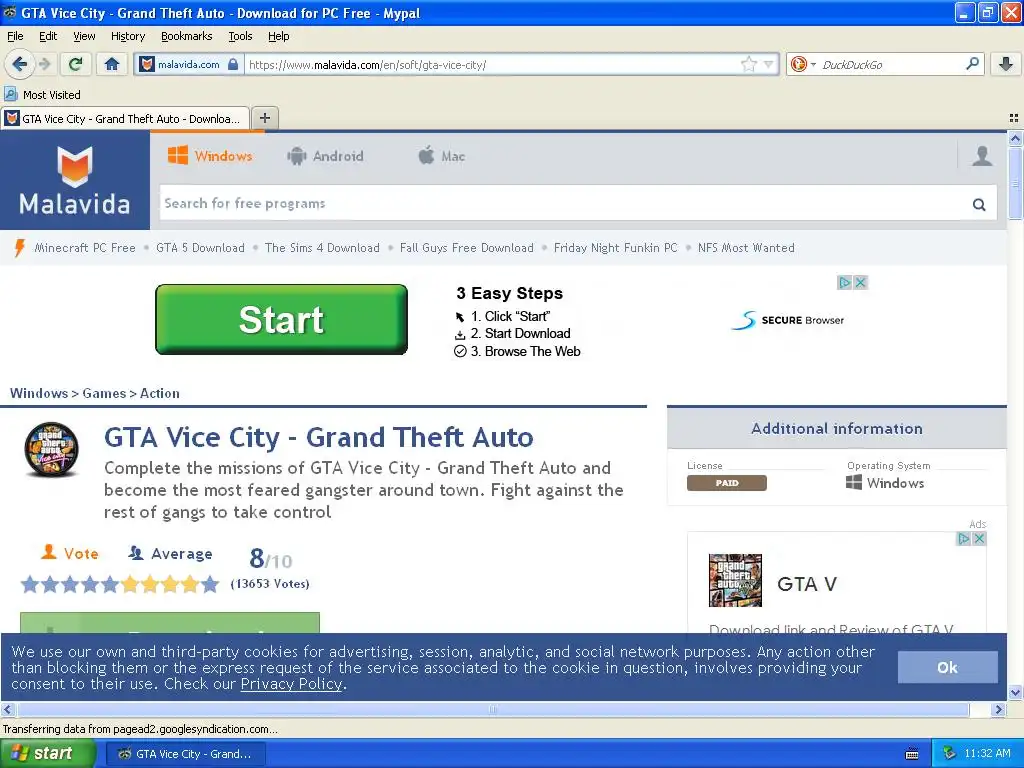
Task: Open the History menu
Action: coord(128,36)
